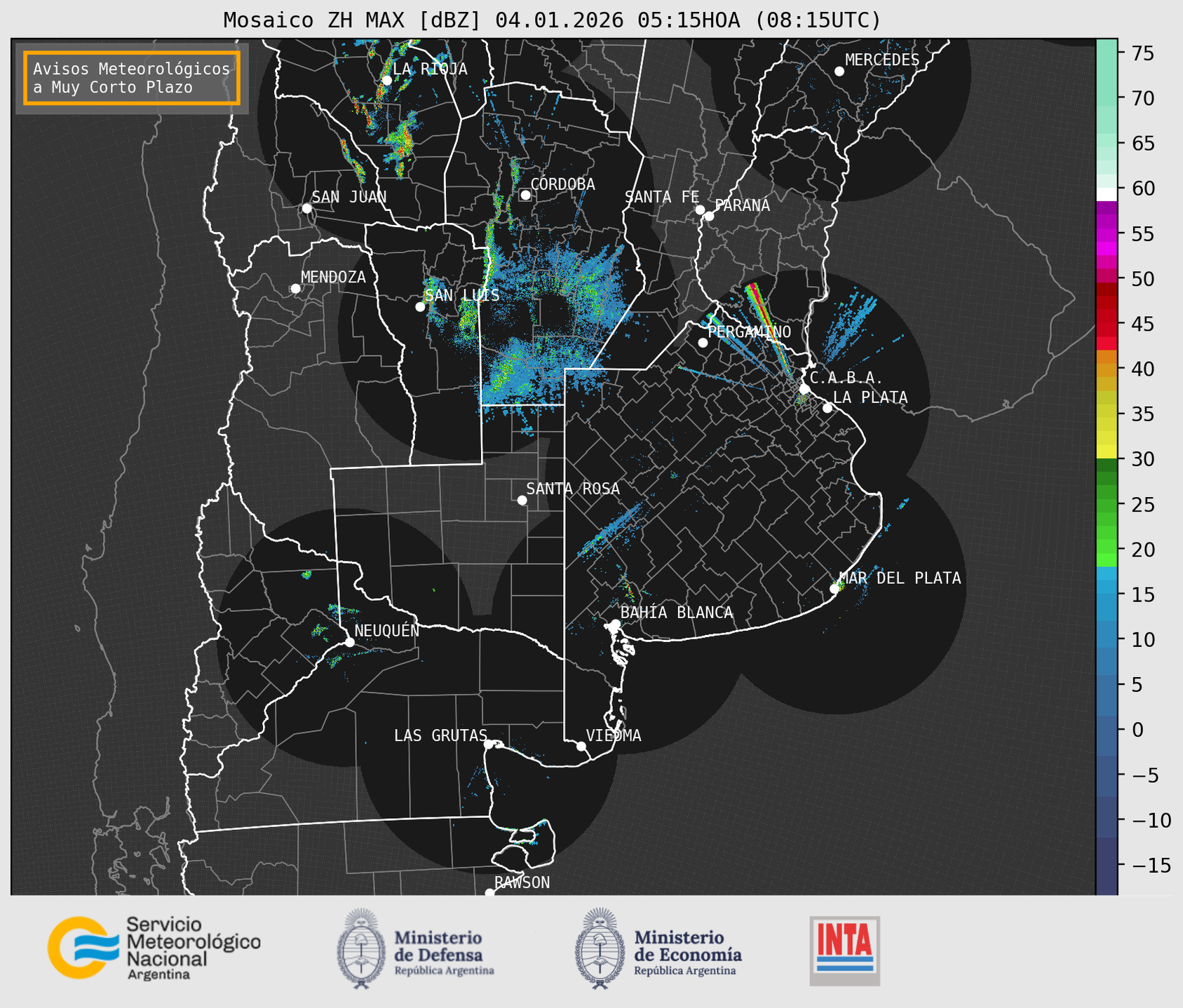Select the La Plata city marker
This screenshot has height=1008, width=1183.
(x=827, y=408)
